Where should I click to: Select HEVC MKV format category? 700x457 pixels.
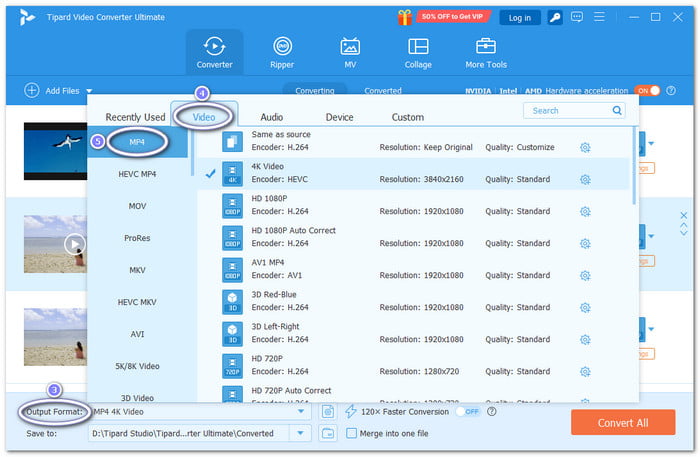(138, 302)
